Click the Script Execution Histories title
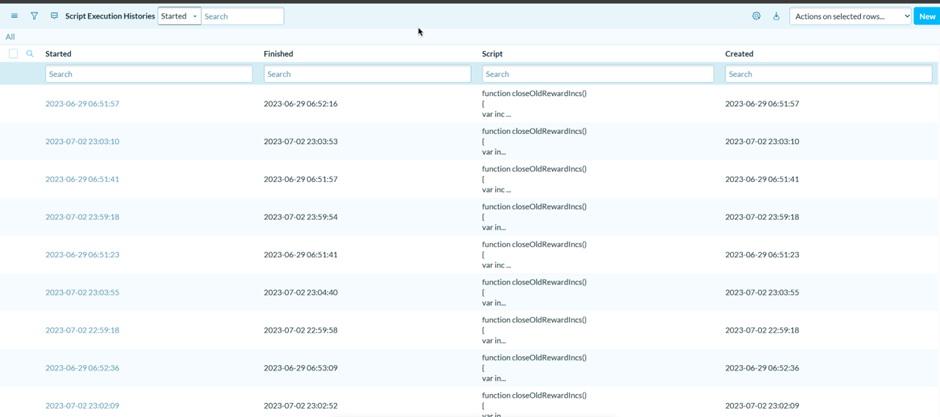This screenshot has width=940, height=417. [x=110, y=16]
